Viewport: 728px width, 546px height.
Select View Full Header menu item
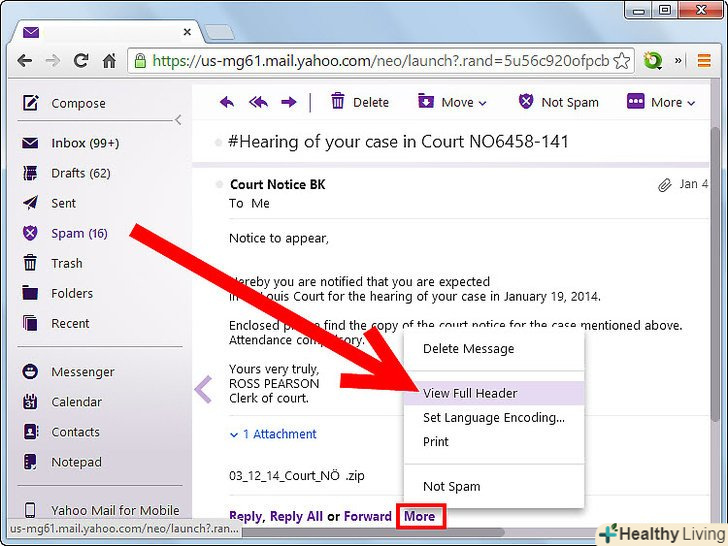pos(470,393)
